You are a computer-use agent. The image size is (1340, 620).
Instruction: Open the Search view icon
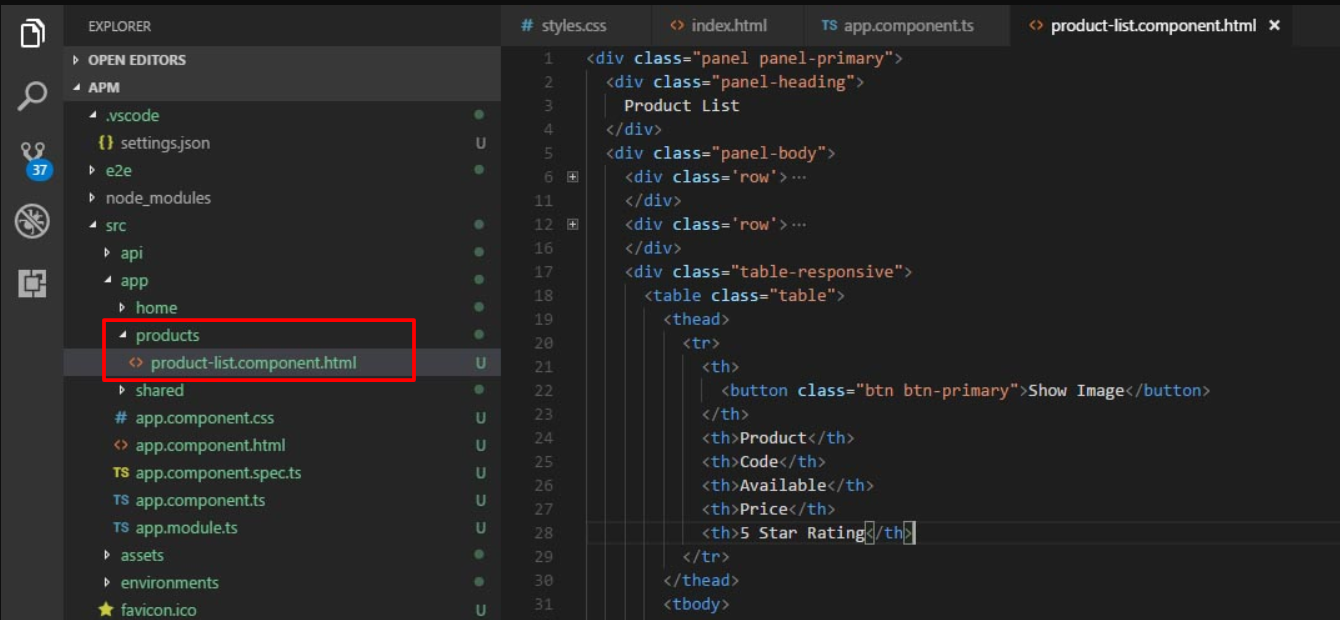coord(32,96)
